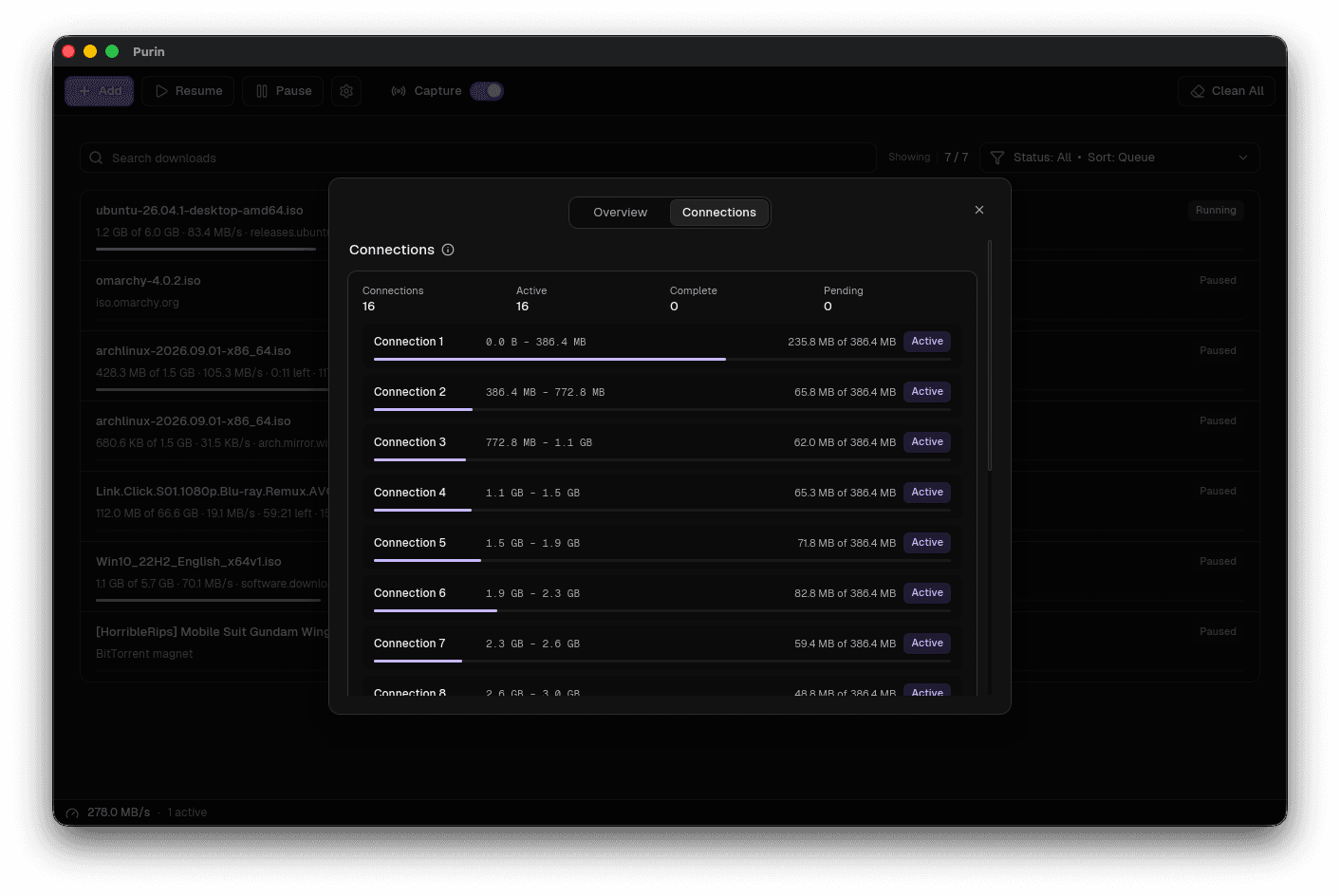
Task: Click the Connection 1 progress bar
Action: (x=662, y=359)
